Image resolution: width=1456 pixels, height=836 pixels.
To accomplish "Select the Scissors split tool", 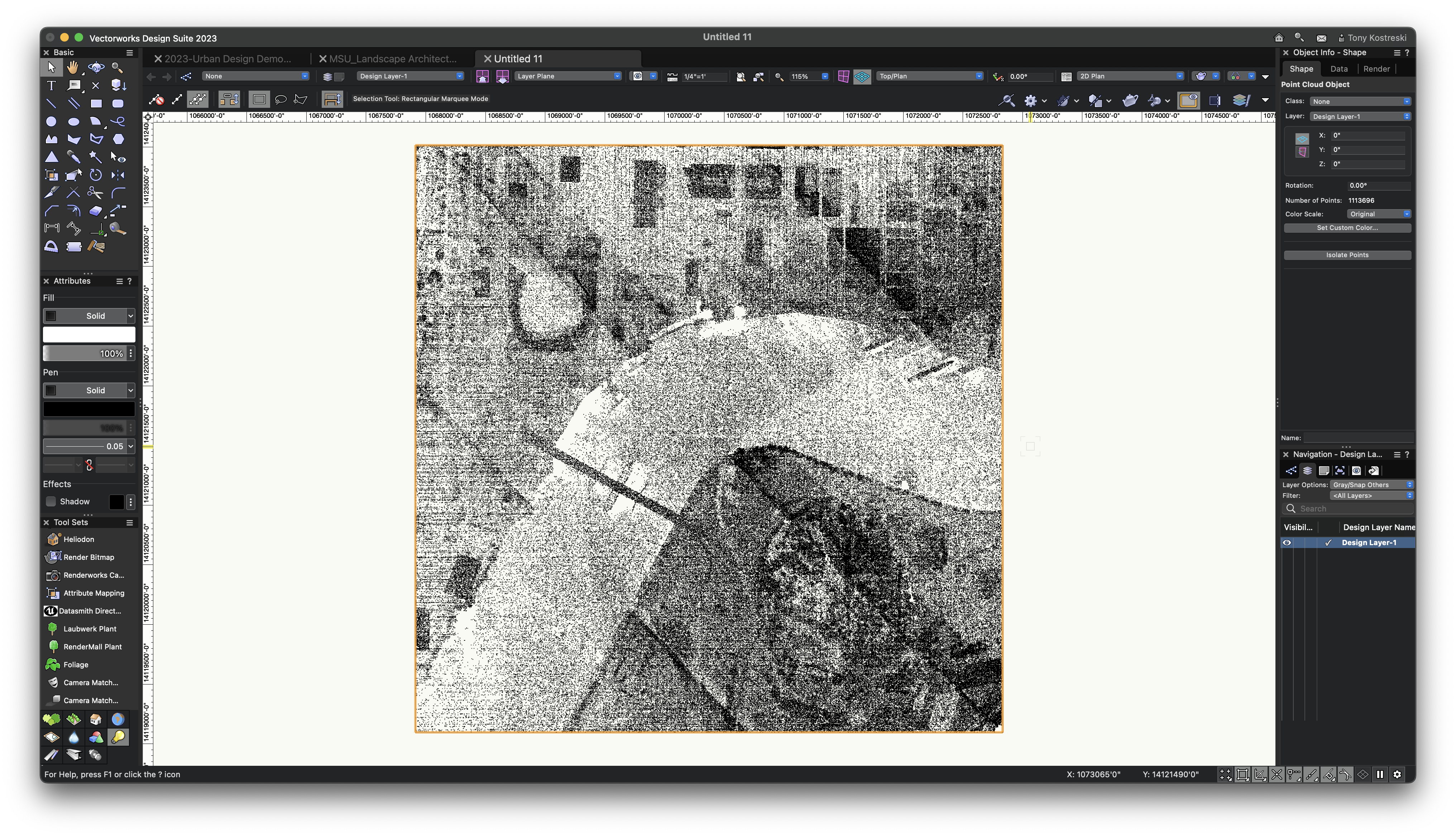I will [95, 193].
